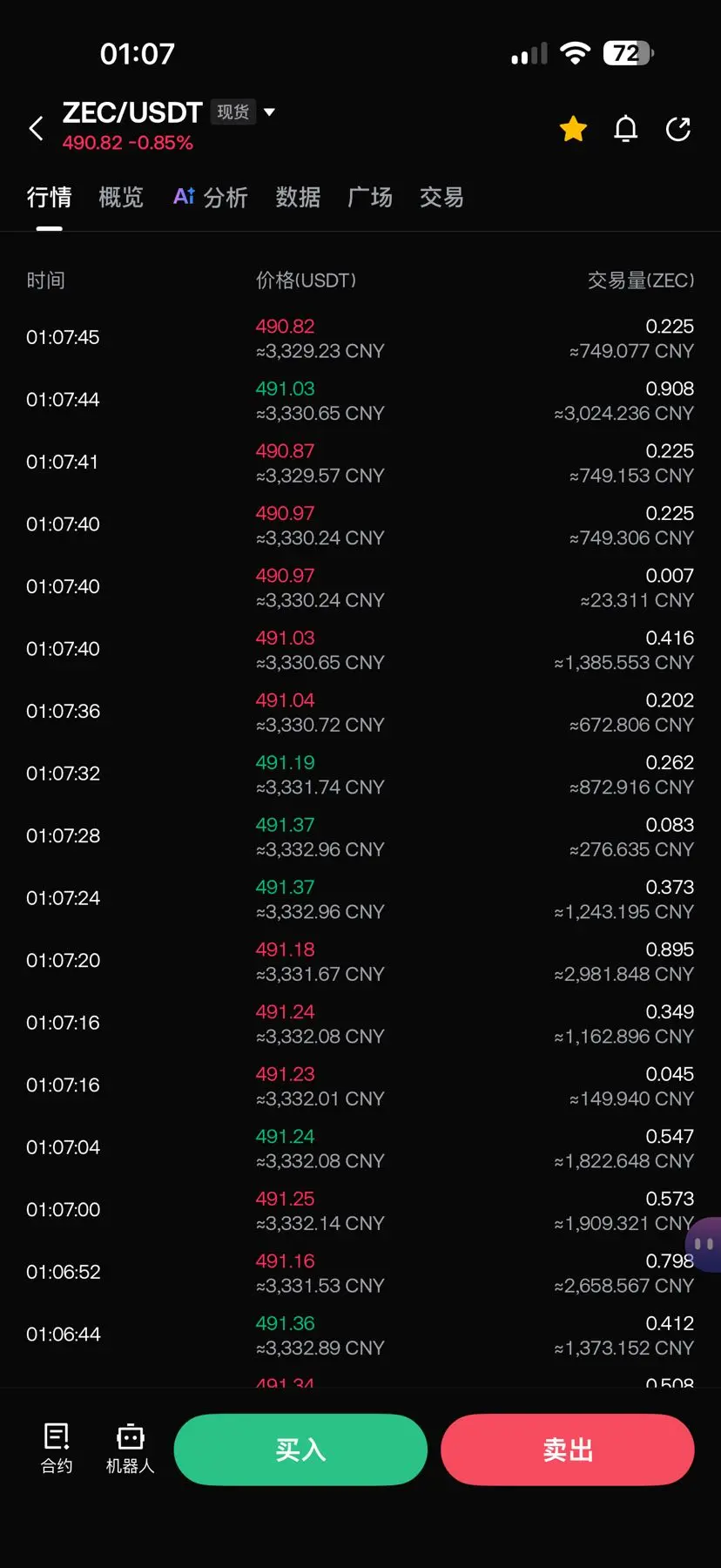The image size is (721, 1568).
Task: Toggle the yellow favorite star
Action: 573,129
